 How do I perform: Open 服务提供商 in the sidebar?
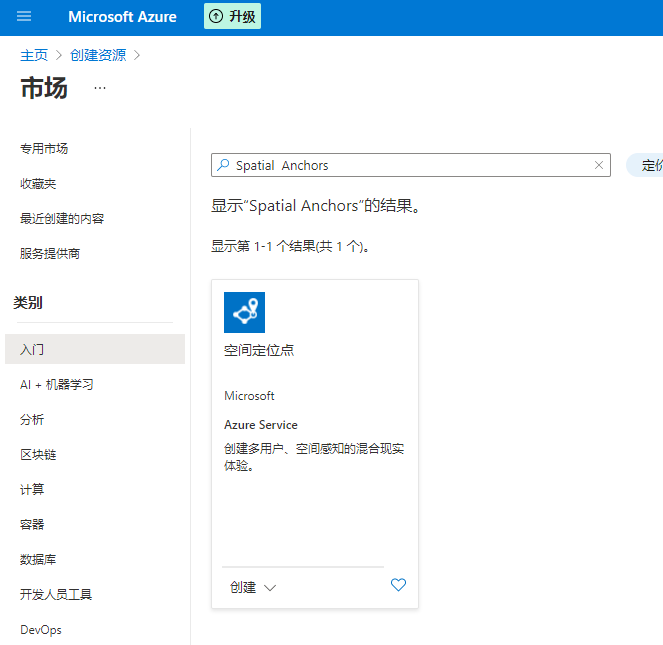[x=50, y=254]
